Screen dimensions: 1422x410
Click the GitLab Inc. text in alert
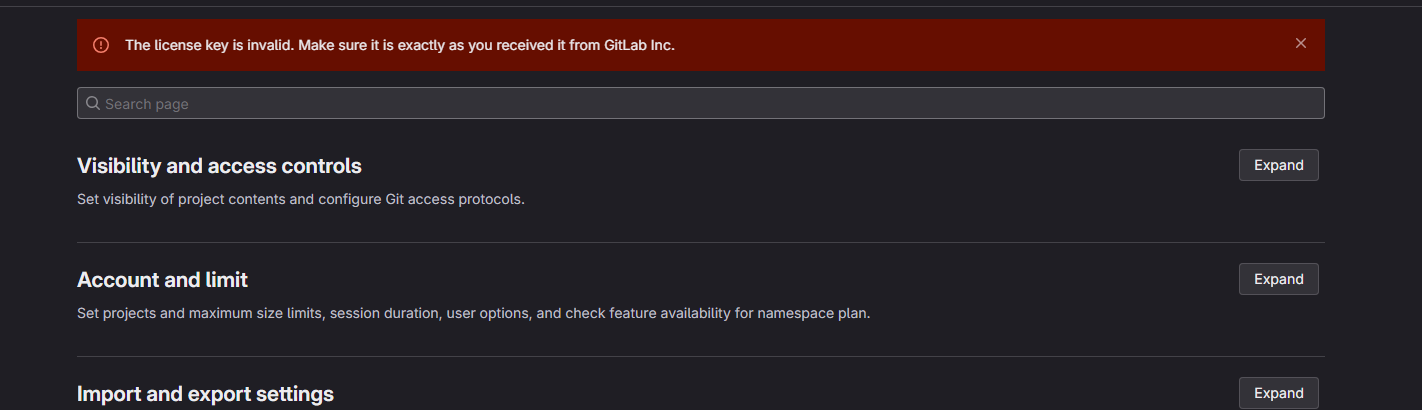pos(639,45)
